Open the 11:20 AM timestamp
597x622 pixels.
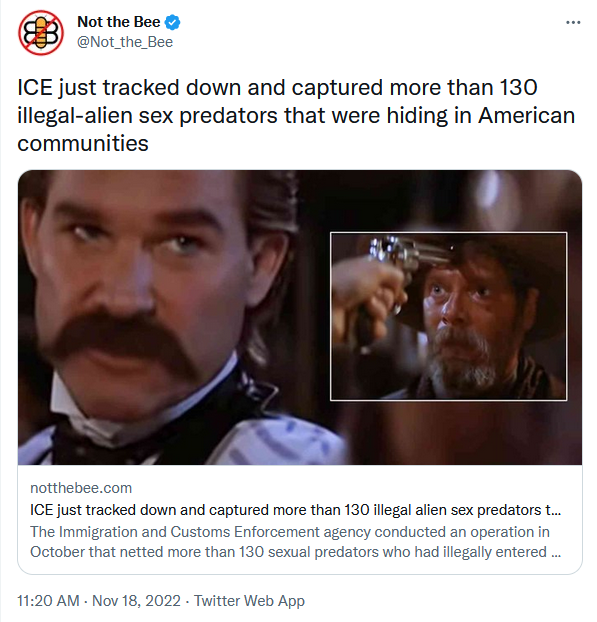[48, 601]
